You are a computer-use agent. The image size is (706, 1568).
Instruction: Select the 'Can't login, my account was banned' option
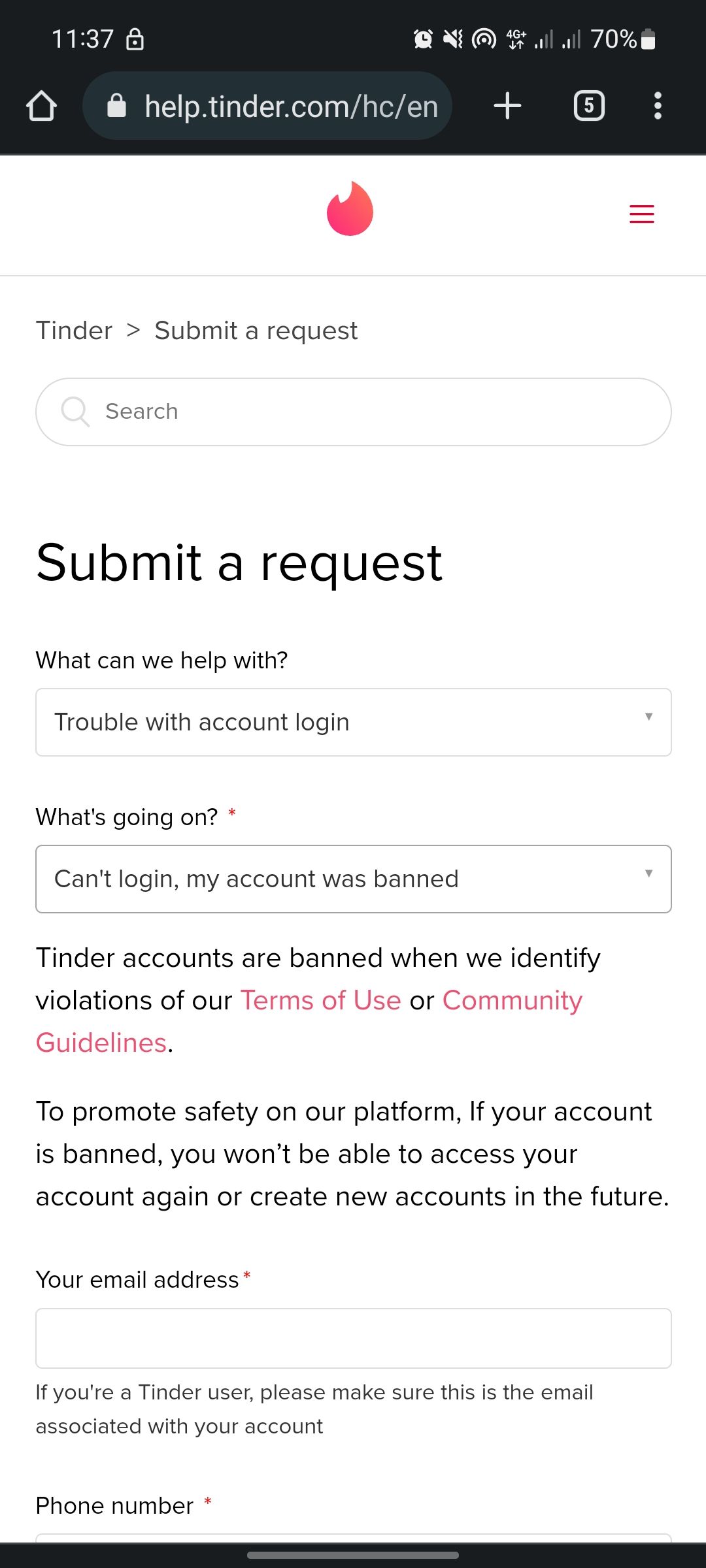pyautogui.click(x=353, y=879)
